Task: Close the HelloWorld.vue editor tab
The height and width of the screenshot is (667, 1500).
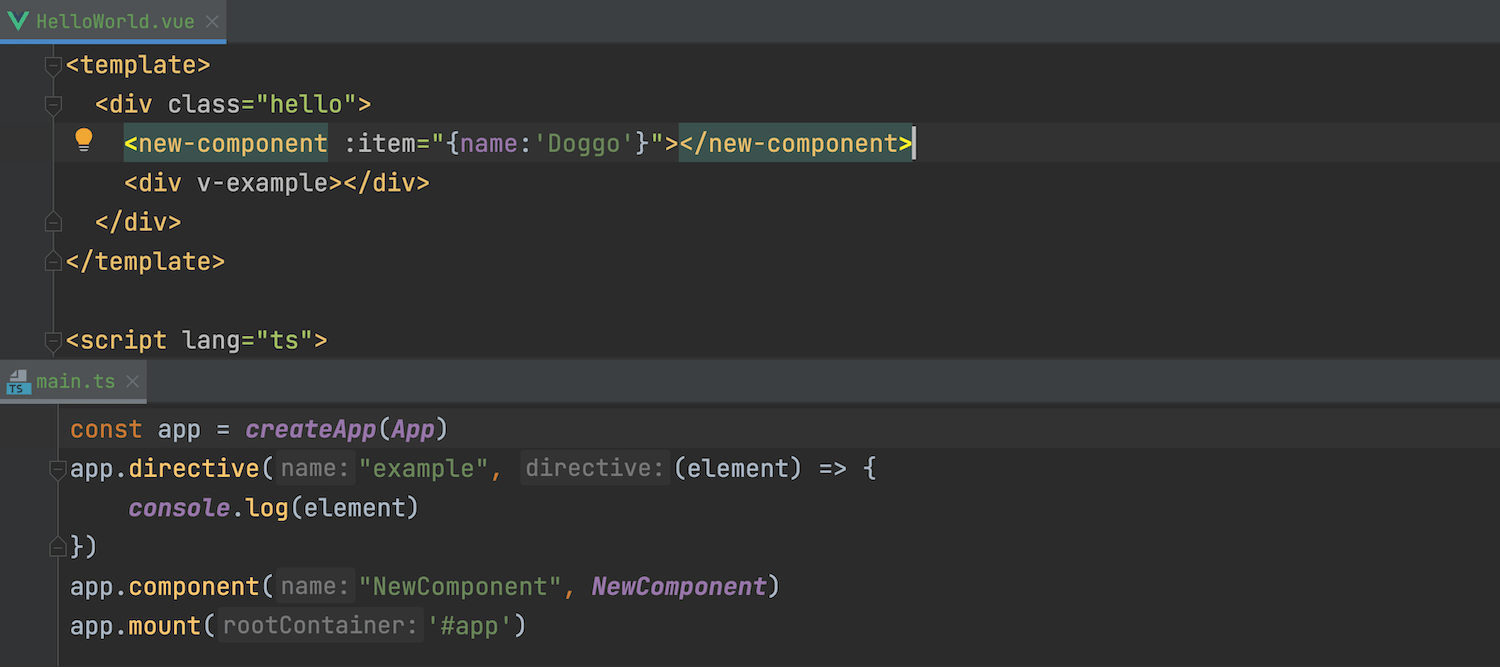Action: [212, 21]
